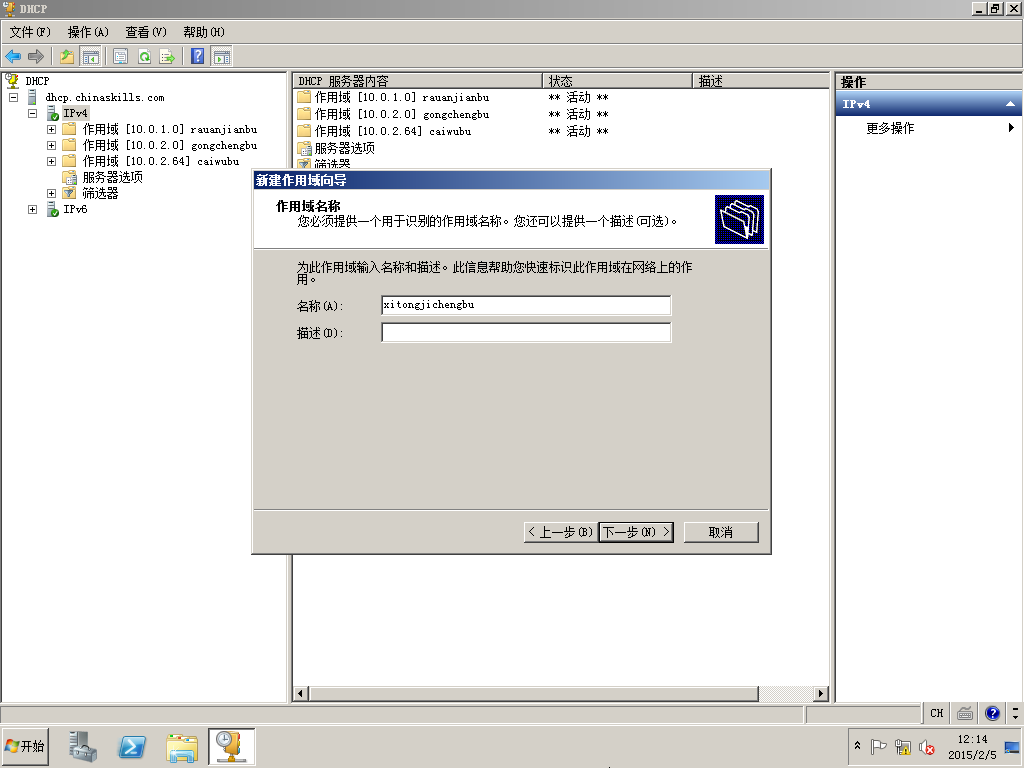The width and height of the screenshot is (1024, 768).
Task: Click the language bar keyboard icon
Action: [965, 713]
